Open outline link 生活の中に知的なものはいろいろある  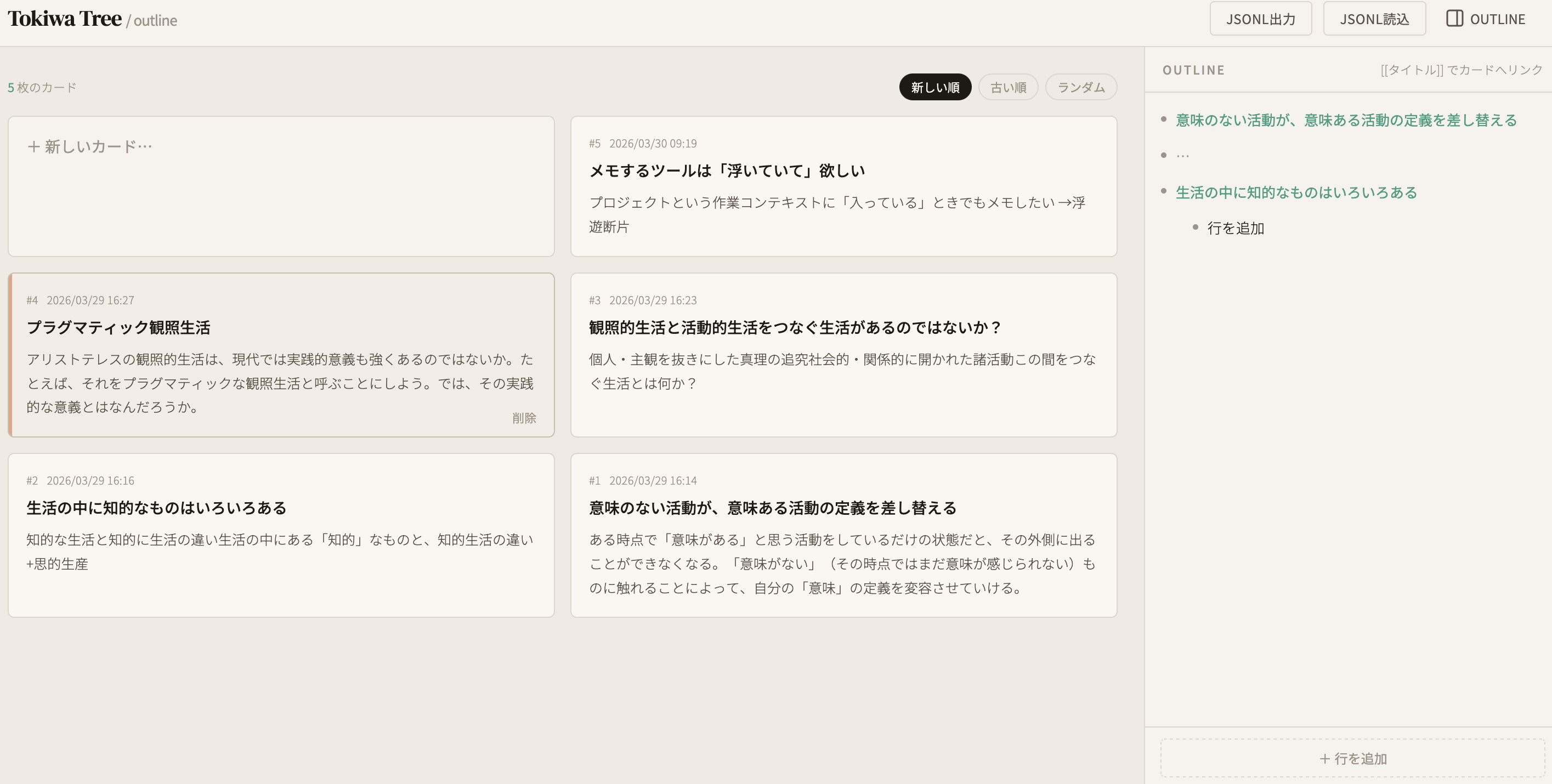[x=1295, y=192]
